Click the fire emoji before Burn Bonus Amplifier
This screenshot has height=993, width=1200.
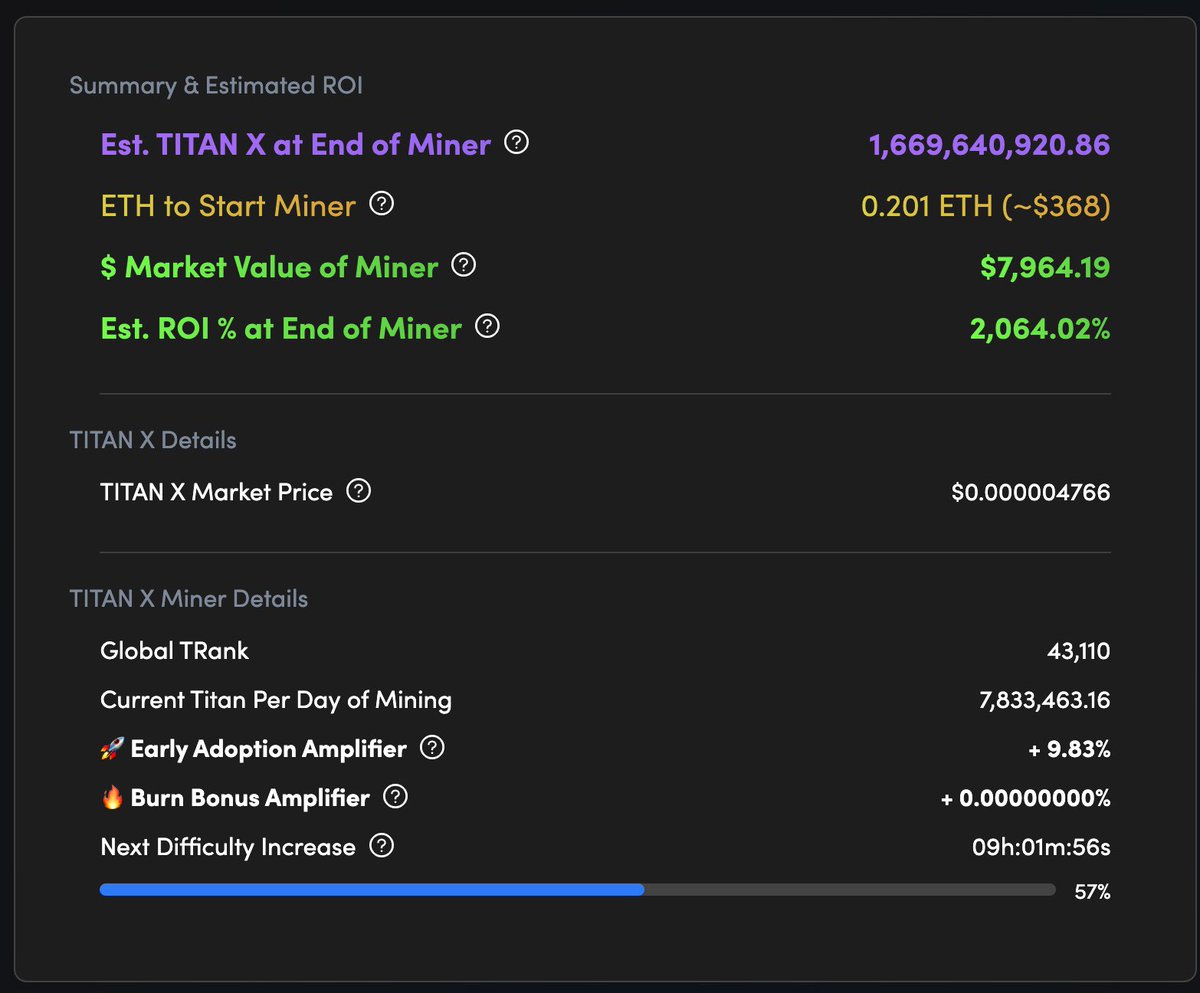(x=112, y=798)
